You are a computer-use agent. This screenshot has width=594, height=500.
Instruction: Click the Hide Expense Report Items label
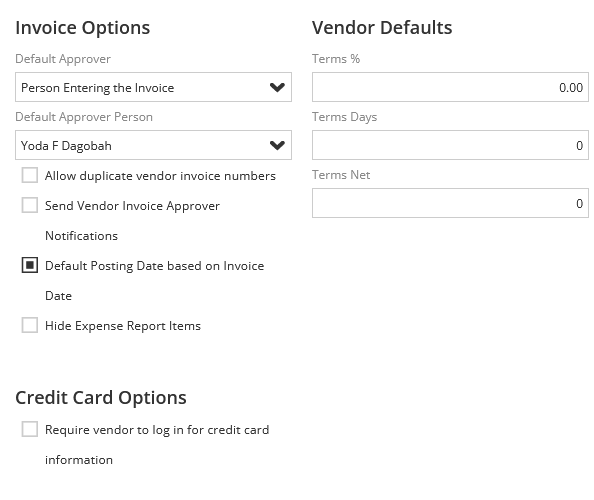point(123,326)
